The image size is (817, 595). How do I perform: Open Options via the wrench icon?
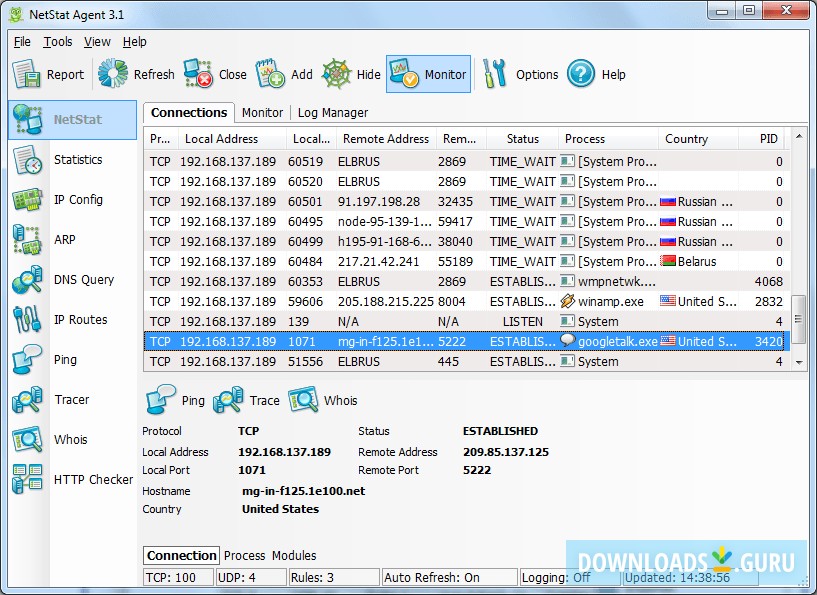pyautogui.click(x=494, y=74)
